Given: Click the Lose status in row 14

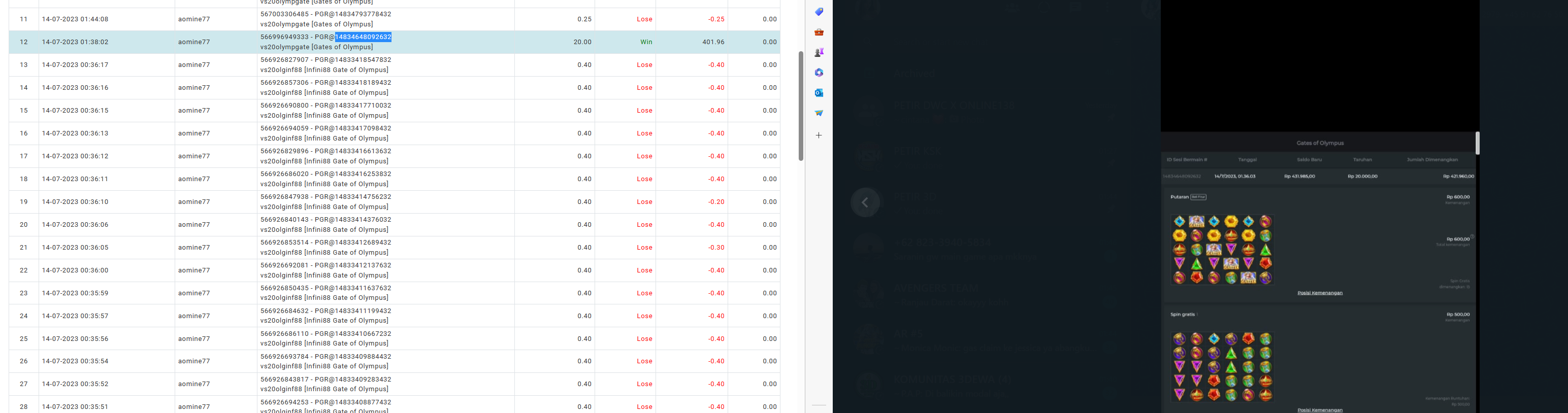Looking at the screenshot, I should pos(644,88).
